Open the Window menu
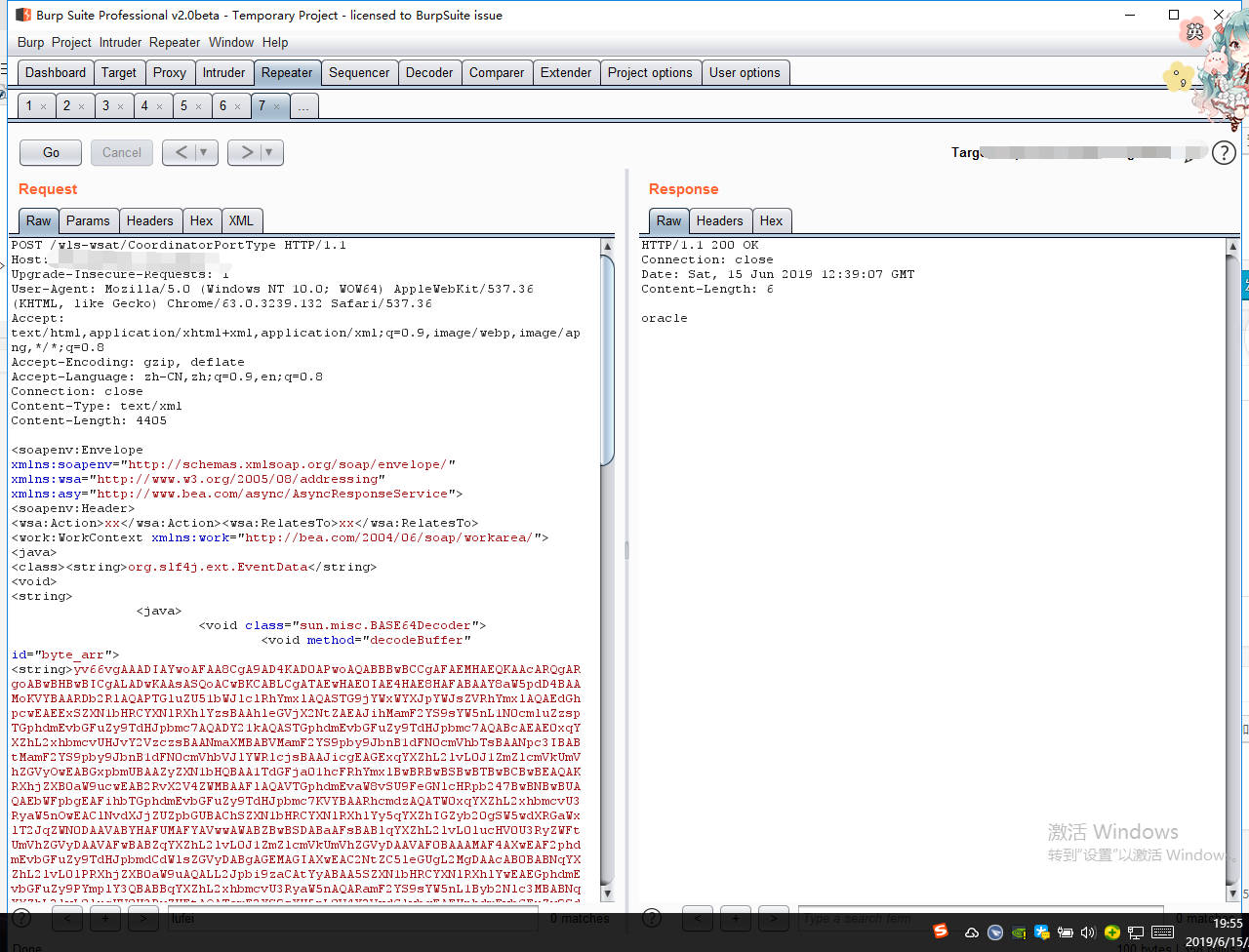This screenshot has height=952, width=1249. (x=231, y=42)
